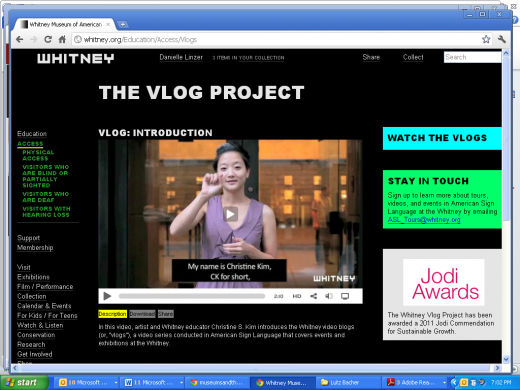
Task: Click the system tray expand arrow
Action: coord(453,382)
